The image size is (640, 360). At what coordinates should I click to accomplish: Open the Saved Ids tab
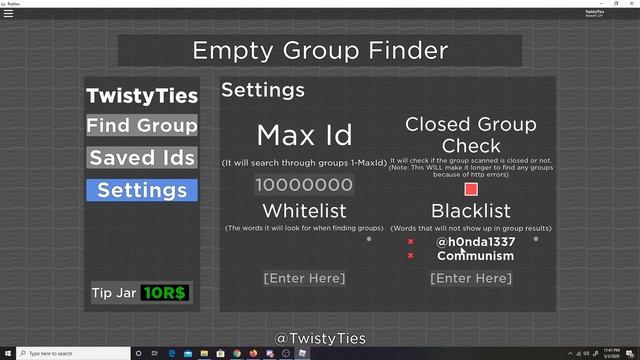click(142, 158)
